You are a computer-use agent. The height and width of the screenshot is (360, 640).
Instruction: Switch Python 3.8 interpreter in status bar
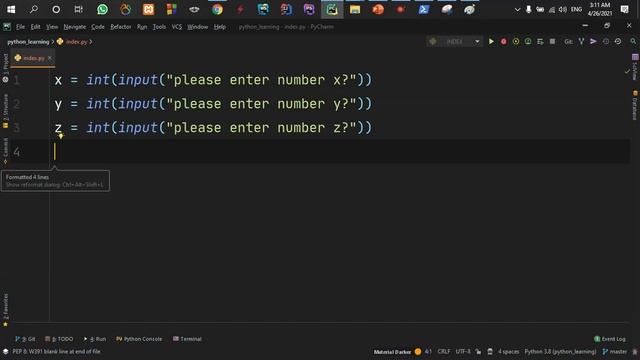pos(560,352)
